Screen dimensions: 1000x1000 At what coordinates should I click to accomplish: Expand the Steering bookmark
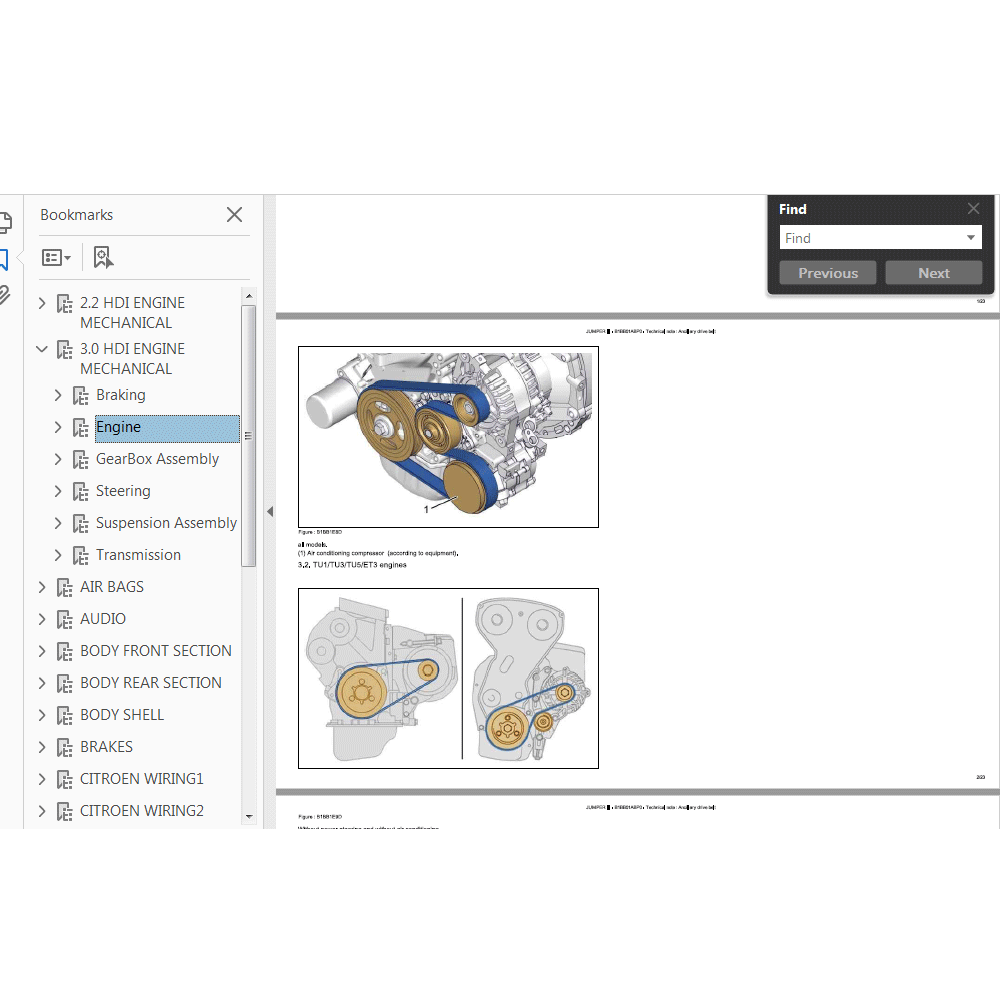58,491
